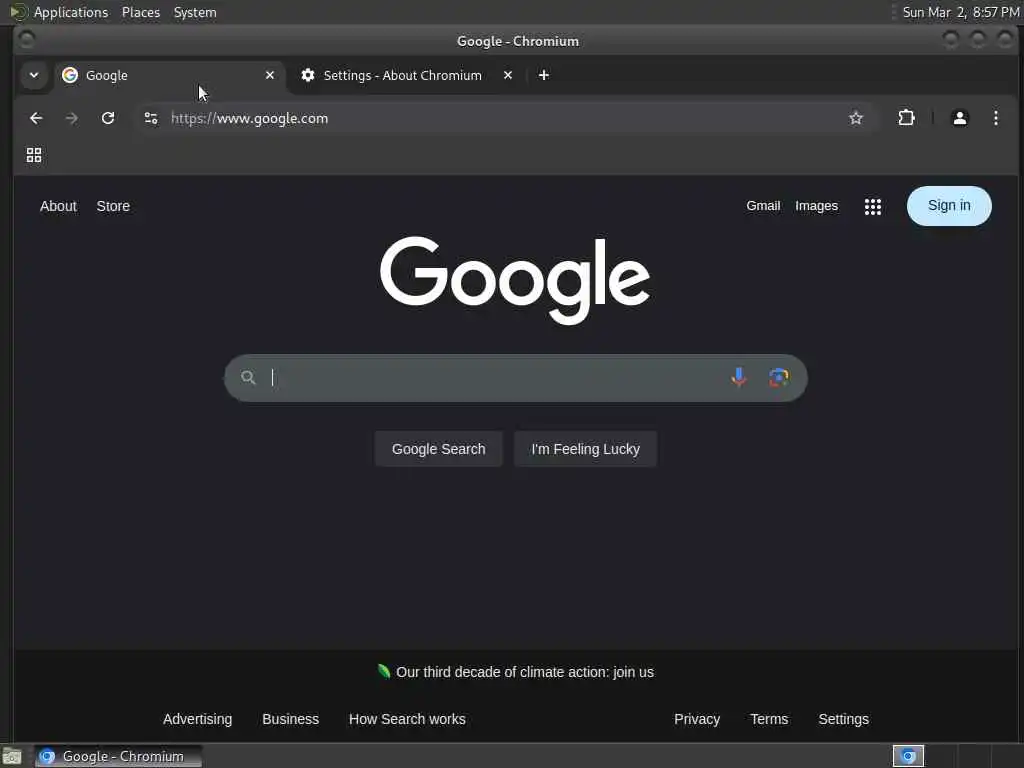Select Google - Chromium taskbar entry
The image size is (1024, 768).
[x=118, y=756]
